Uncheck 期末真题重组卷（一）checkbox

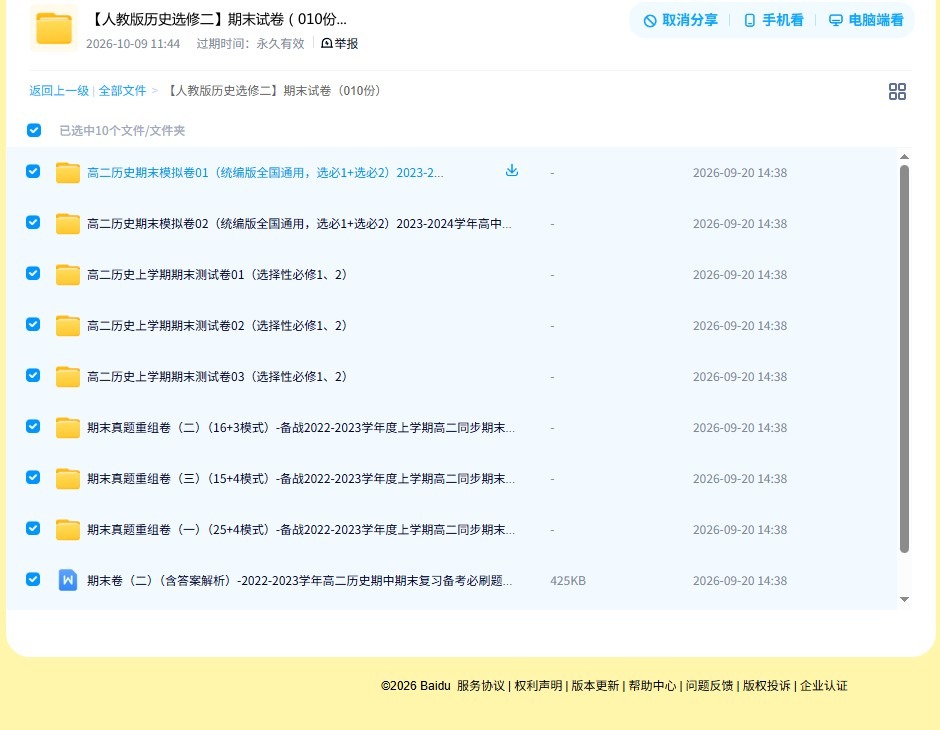coord(33,528)
